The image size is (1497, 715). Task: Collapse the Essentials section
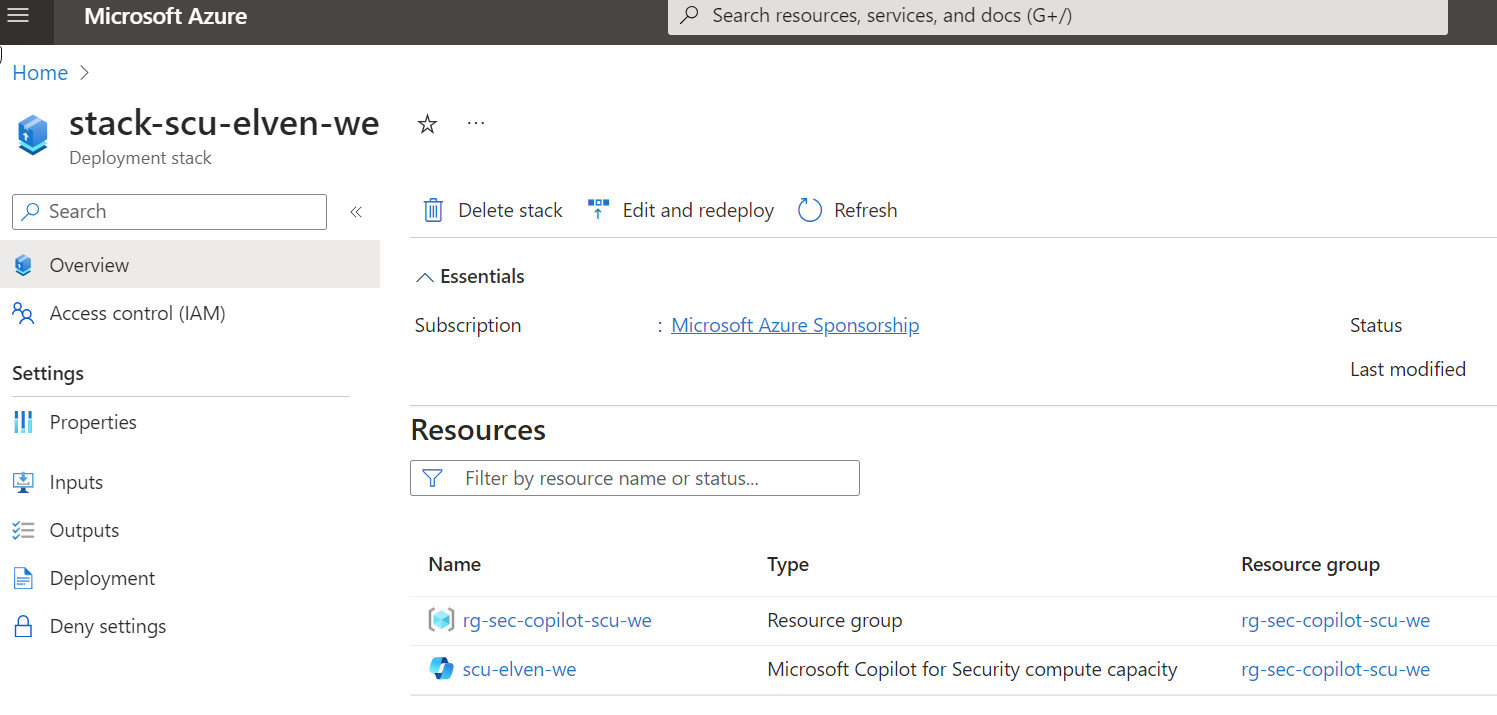(x=425, y=277)
